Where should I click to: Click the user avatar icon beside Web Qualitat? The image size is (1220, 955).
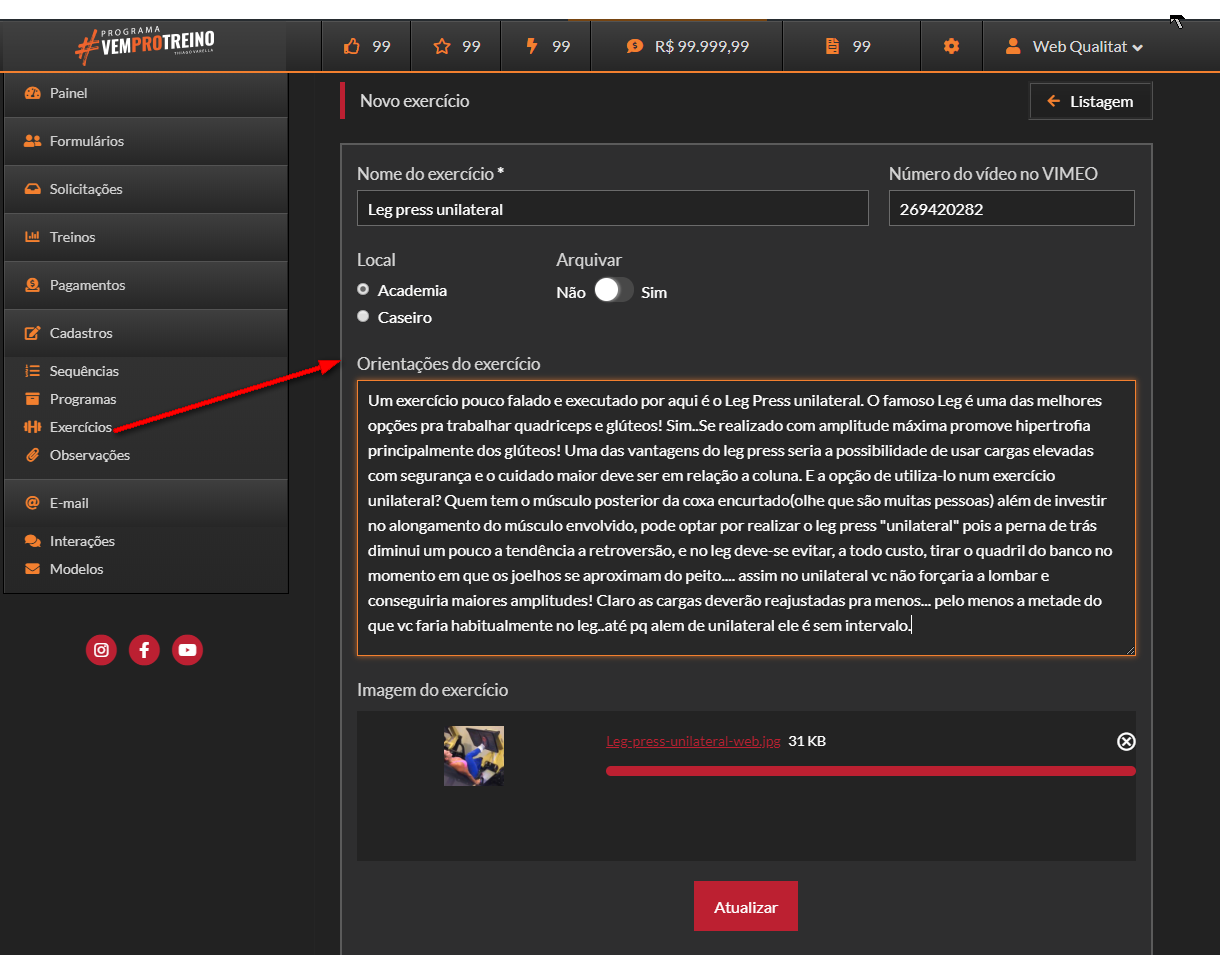(1013, 46)
